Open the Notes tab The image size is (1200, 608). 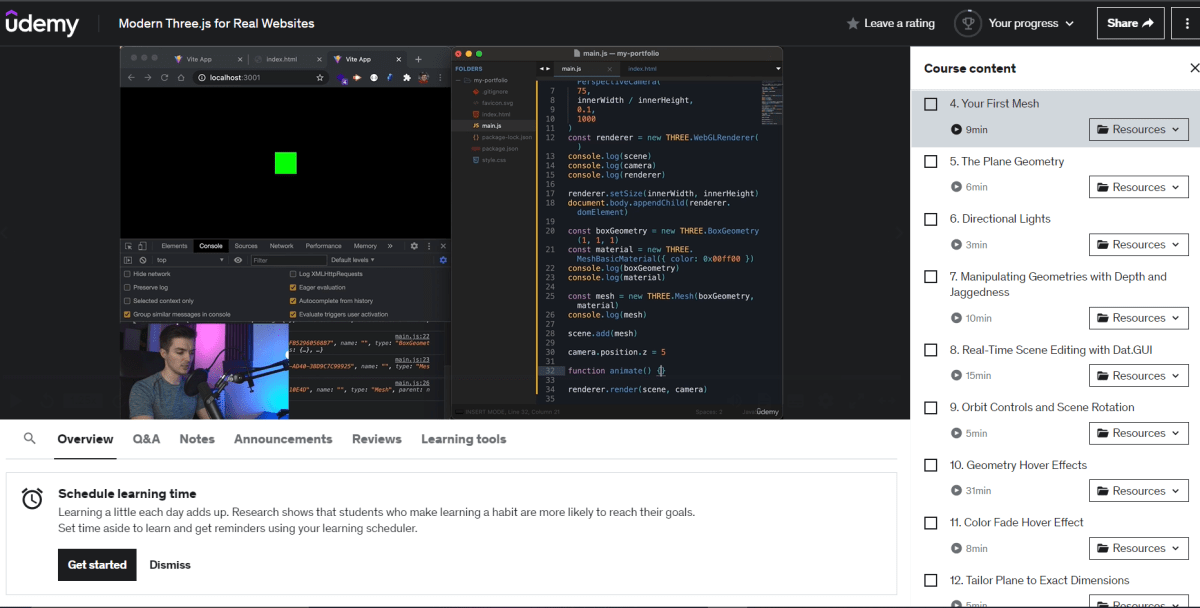point(197,439)
